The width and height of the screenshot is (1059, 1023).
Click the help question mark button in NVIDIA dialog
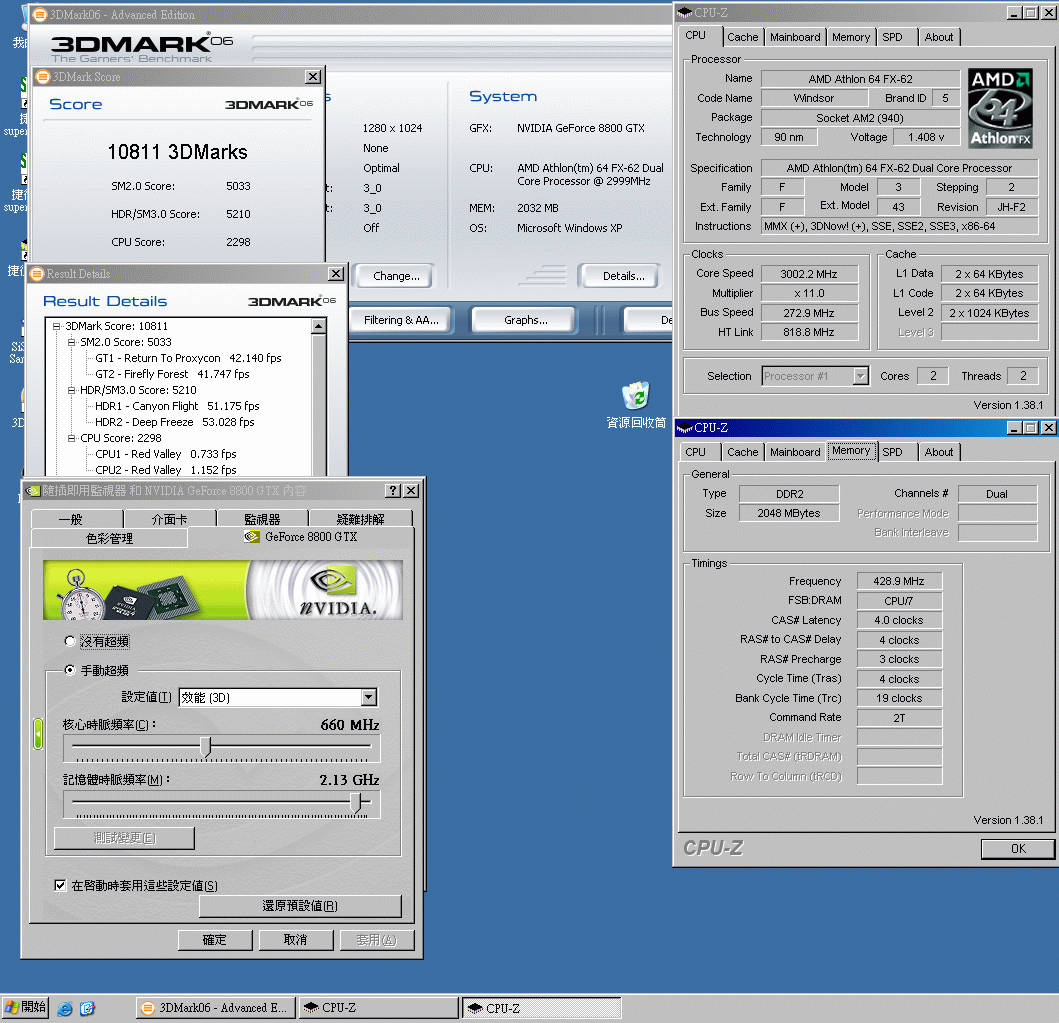[393, 490]
